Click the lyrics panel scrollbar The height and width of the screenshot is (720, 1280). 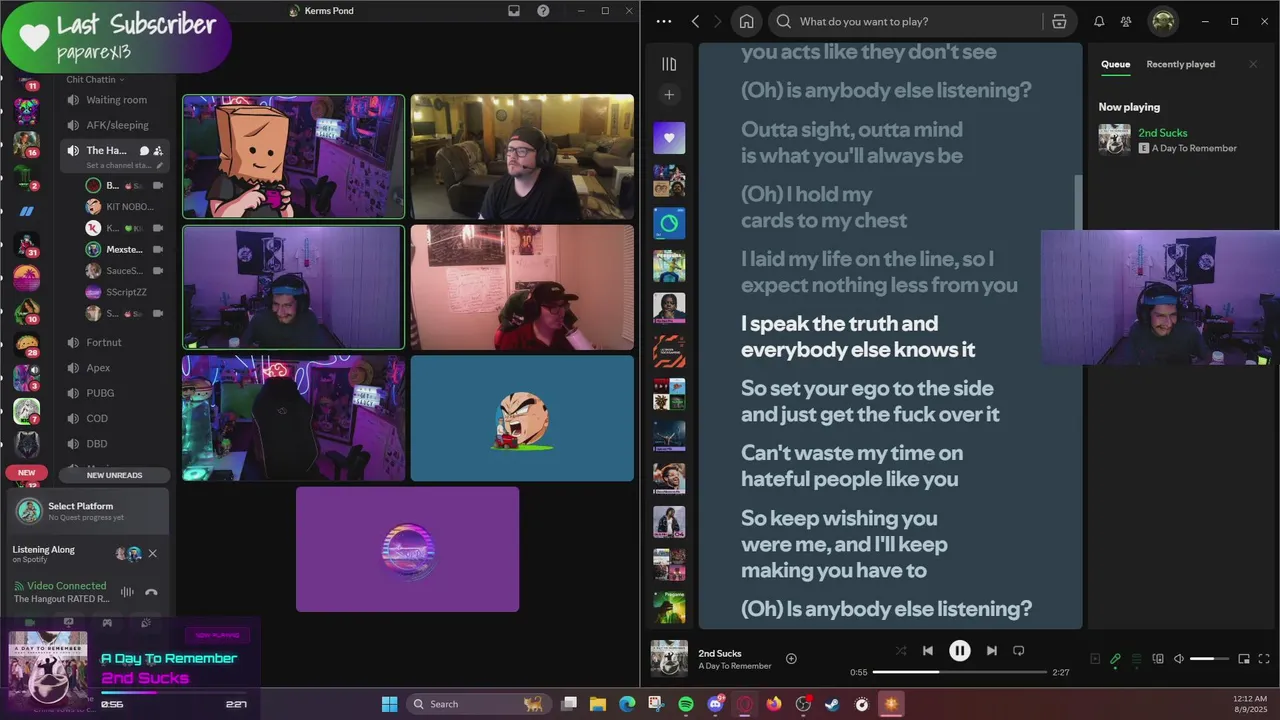[1078, 201]
